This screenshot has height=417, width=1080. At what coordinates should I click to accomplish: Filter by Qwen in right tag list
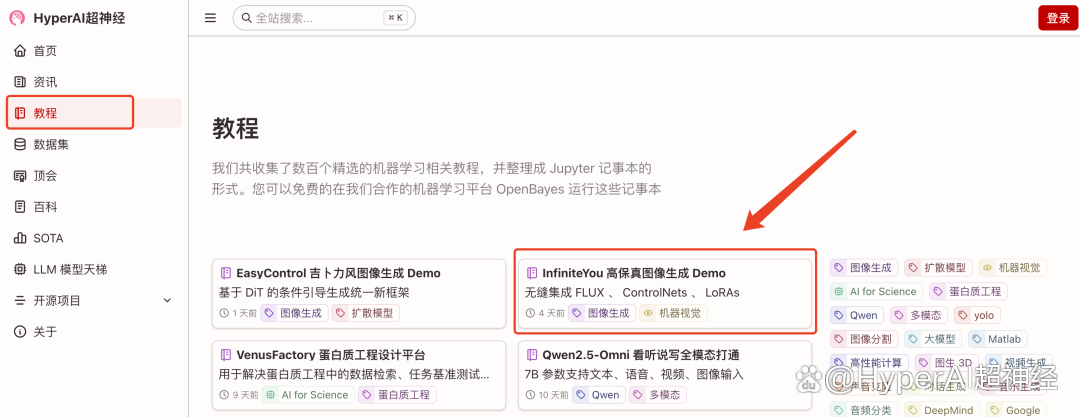[x=857, y=315]
